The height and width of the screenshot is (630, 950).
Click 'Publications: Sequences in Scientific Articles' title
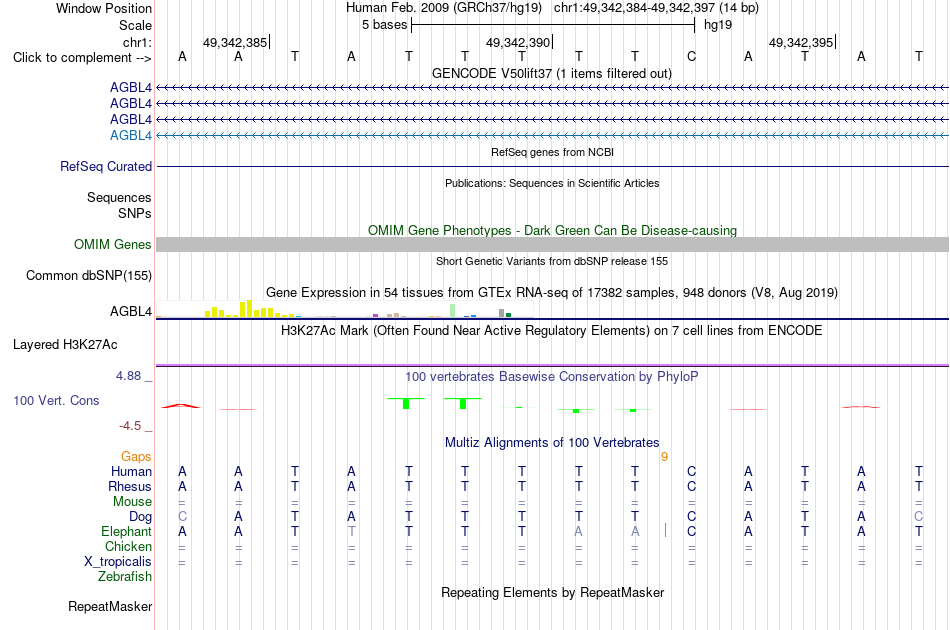click(x=552, y=183)
